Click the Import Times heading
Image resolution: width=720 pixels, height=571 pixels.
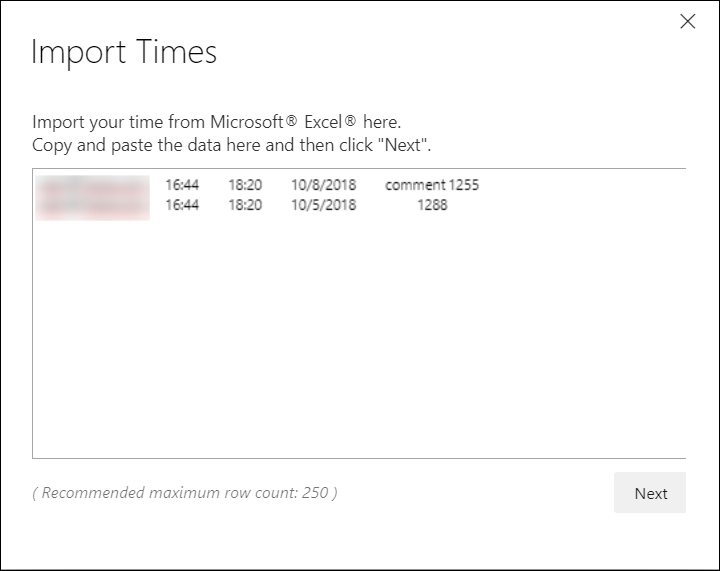tap(124, 52)
